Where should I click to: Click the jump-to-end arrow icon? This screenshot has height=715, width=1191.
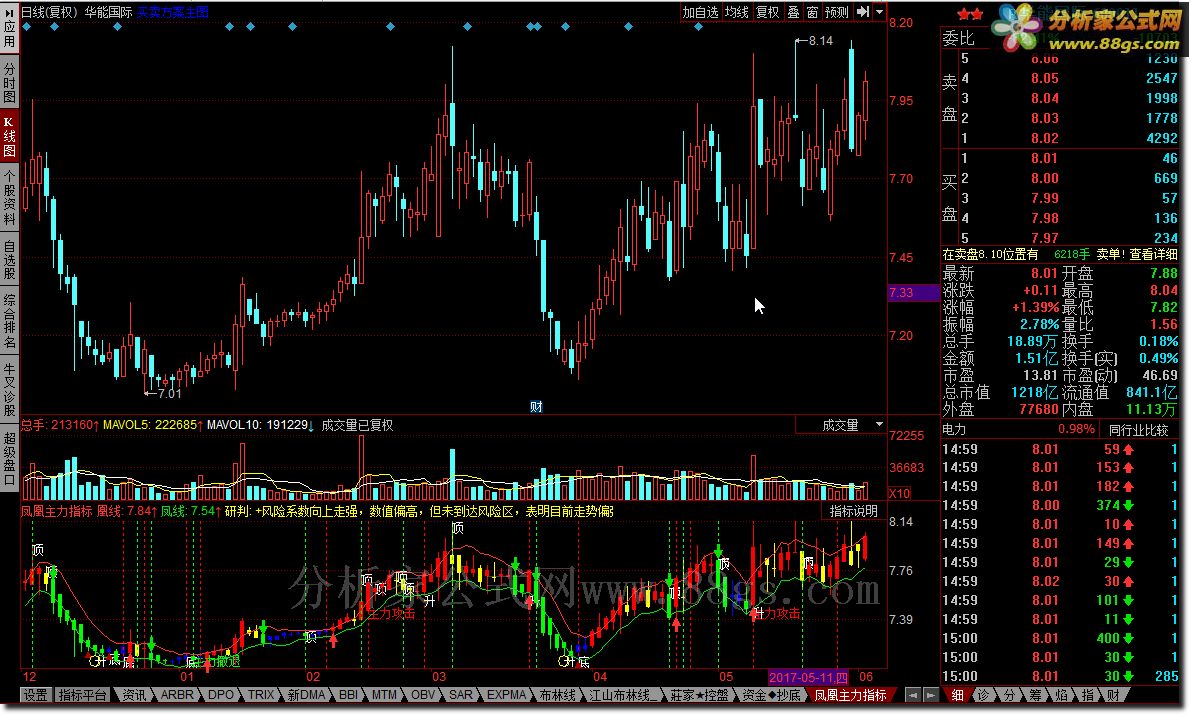(862, 12)
